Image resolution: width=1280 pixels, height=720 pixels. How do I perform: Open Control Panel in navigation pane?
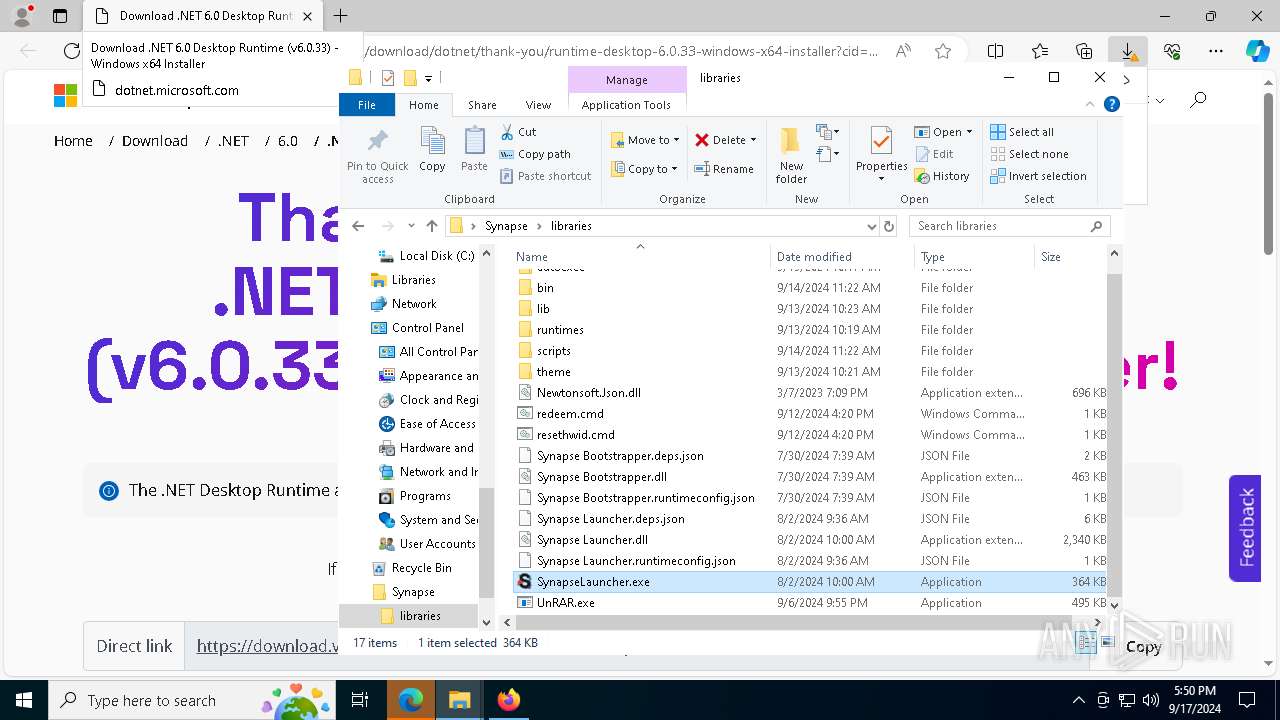[x=417, y=328]
